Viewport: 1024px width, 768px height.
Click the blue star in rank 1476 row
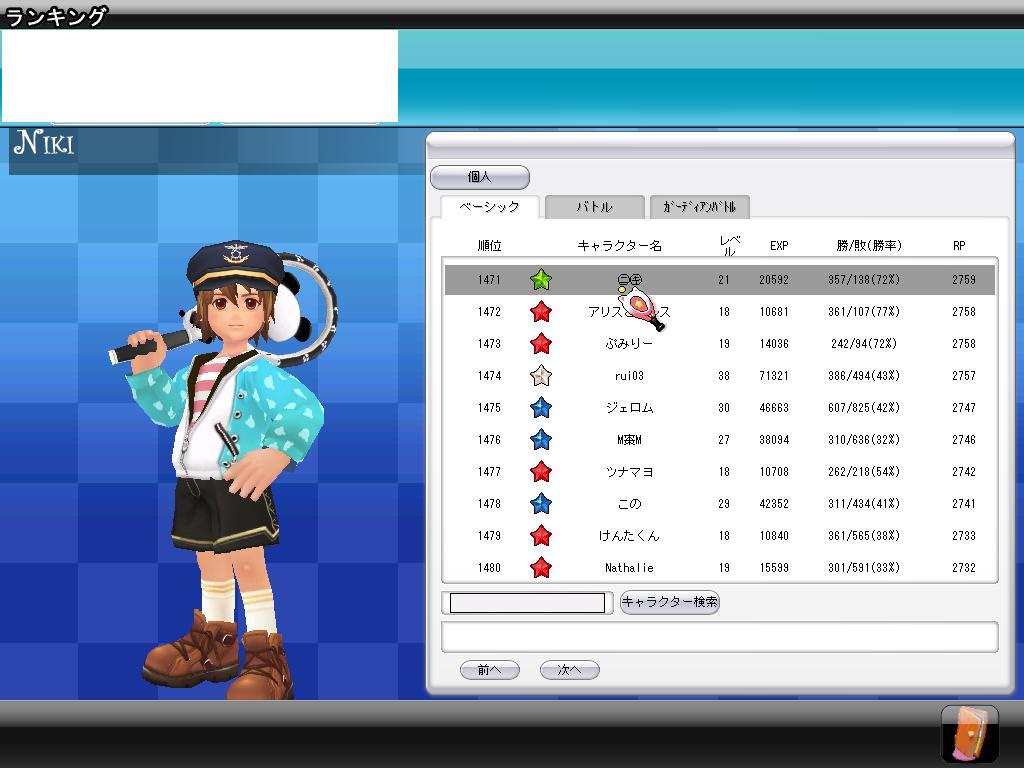coord(541,440)
